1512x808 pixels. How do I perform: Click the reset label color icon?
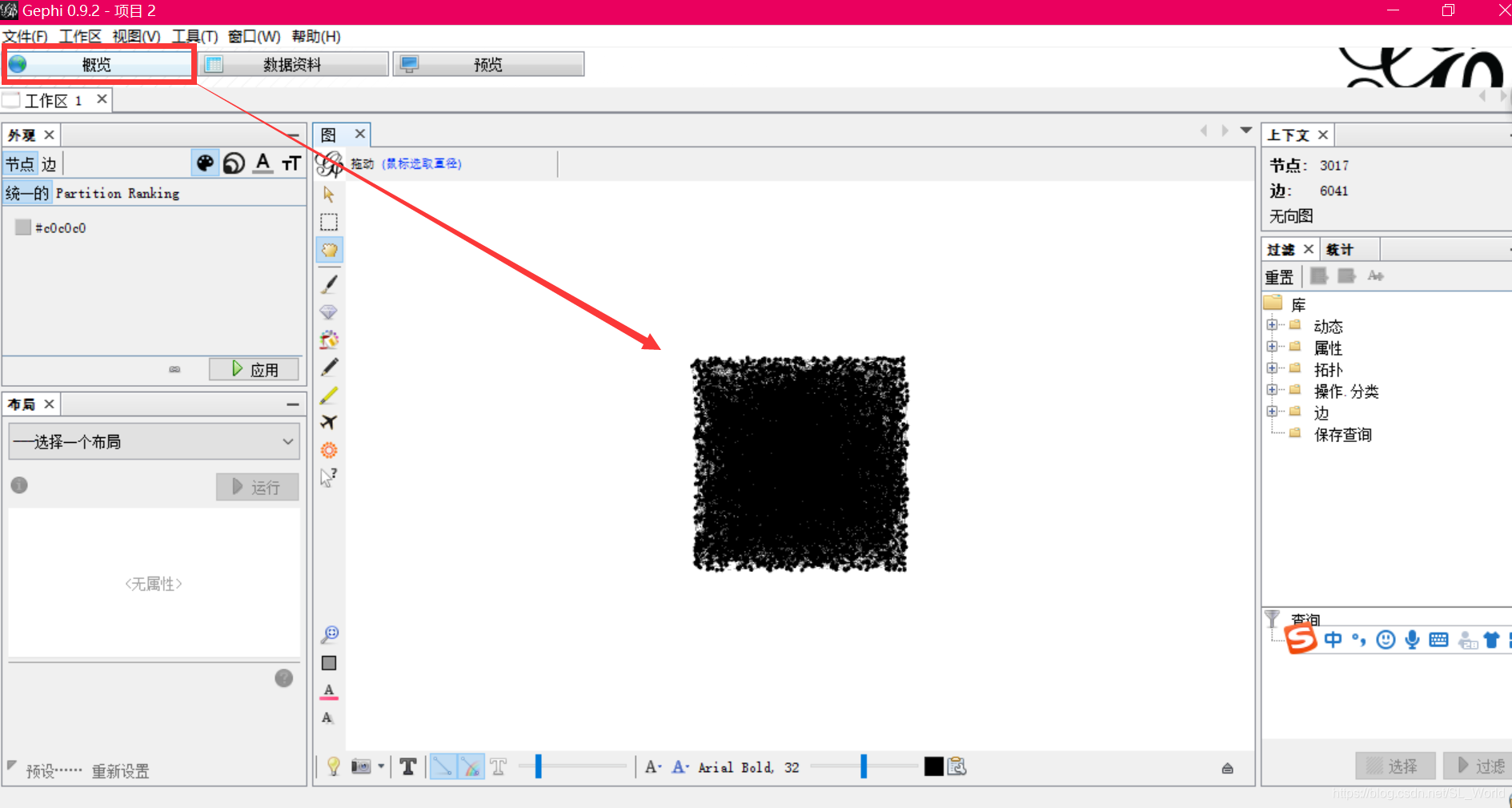pos(329,692)
